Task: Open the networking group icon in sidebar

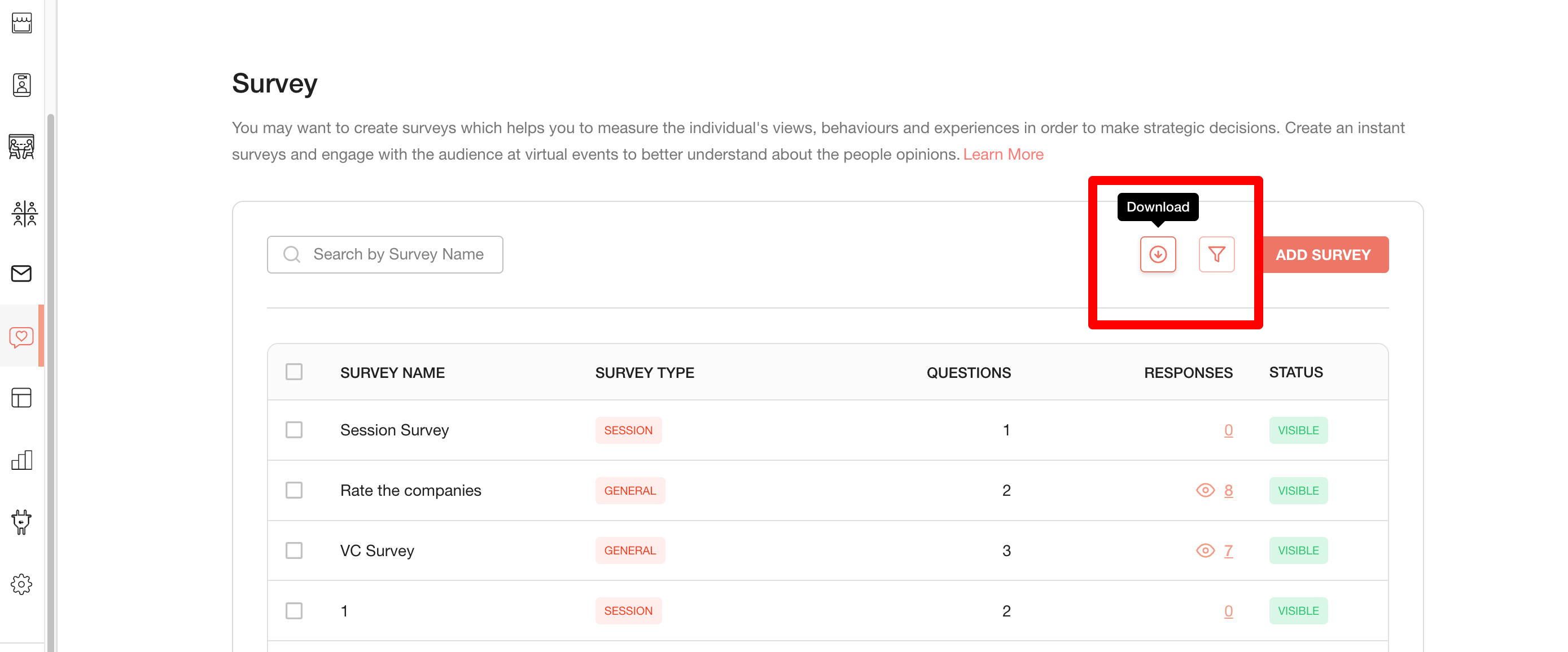Action: pyautogui.click(x=24, y=214)
